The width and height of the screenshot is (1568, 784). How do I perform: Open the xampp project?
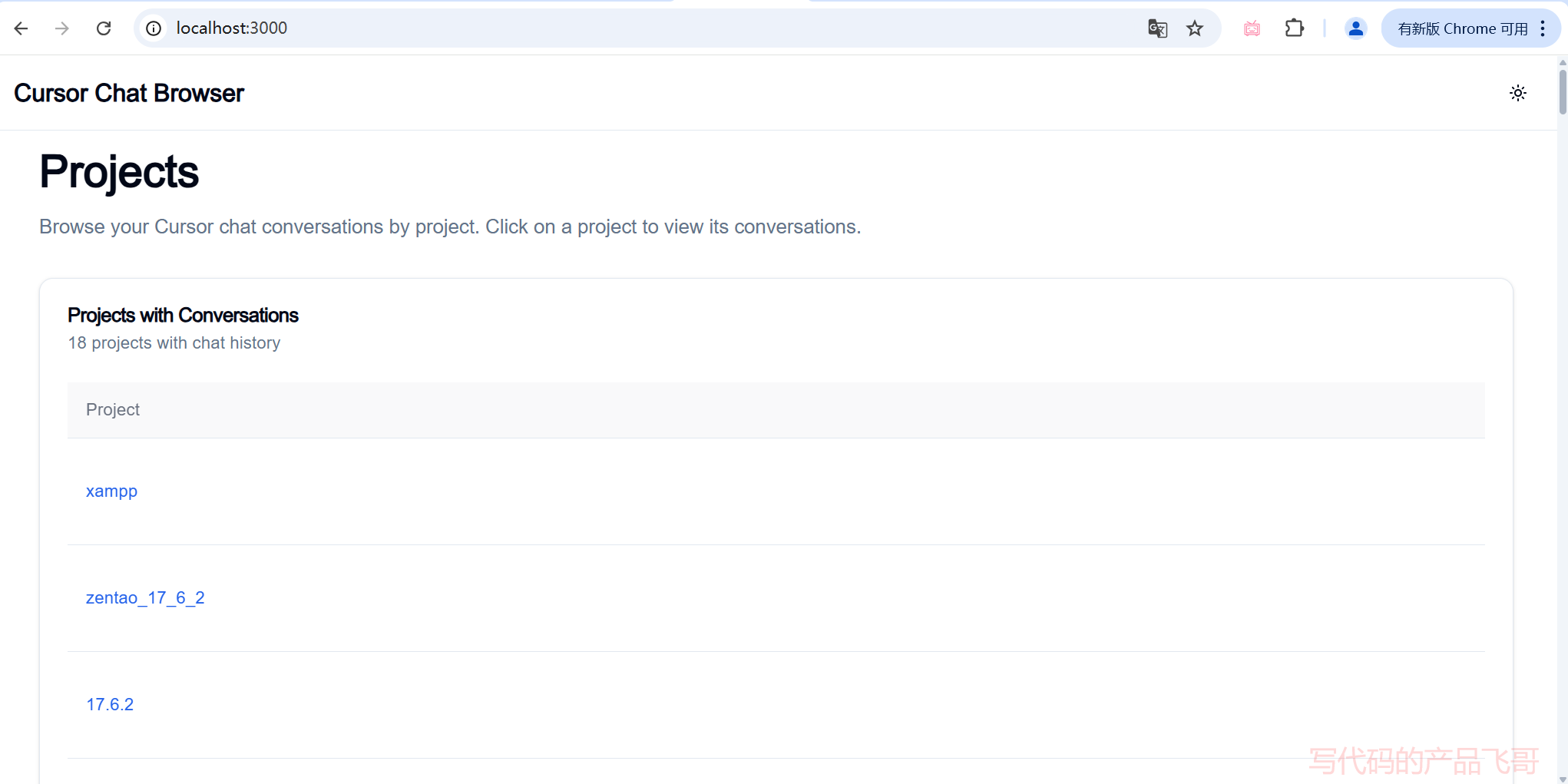coord(111,491)
